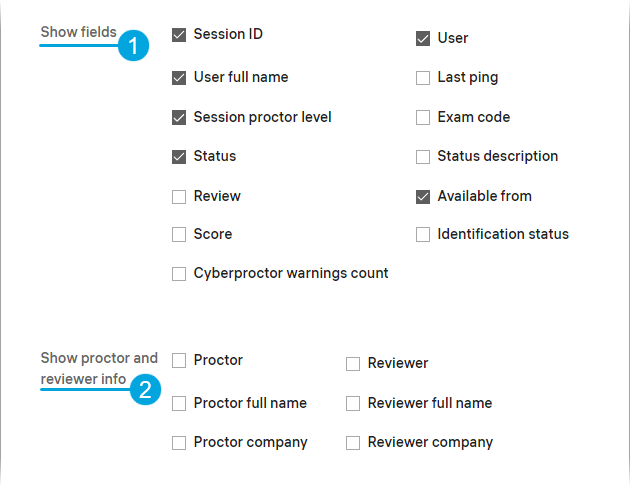630x487 pixels.
Task: Check the Review field box
Action: point(179,197)
